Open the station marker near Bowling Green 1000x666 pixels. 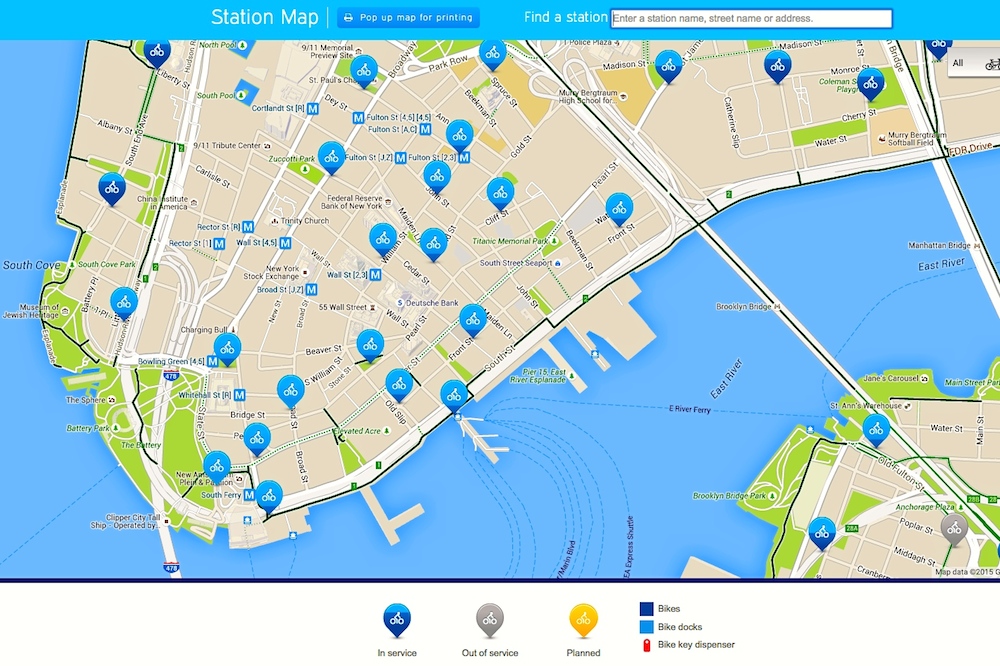coord(227,347)
